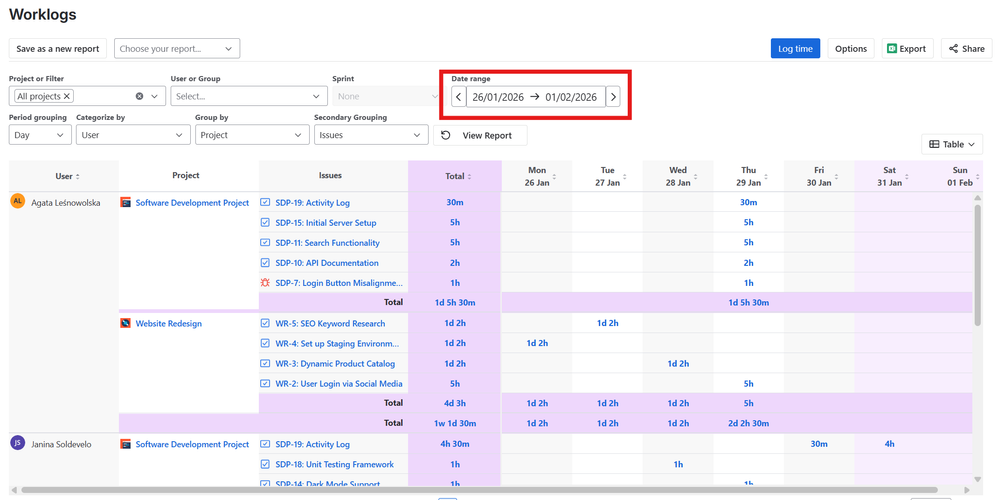Click the next date range arrow
The image size is (998, 500).
tap(613, 97)
